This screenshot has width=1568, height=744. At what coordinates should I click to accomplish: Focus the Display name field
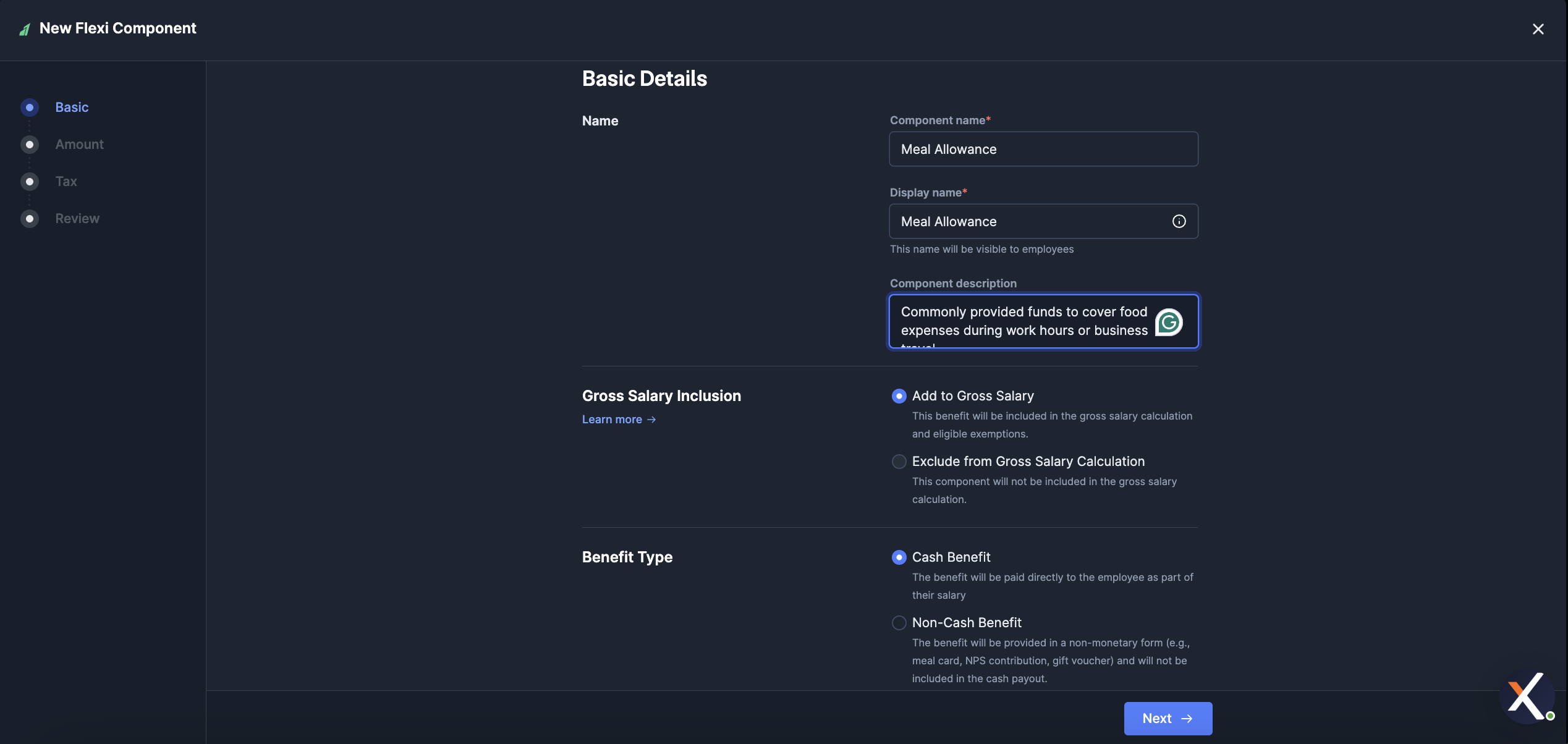point(1043,221)
